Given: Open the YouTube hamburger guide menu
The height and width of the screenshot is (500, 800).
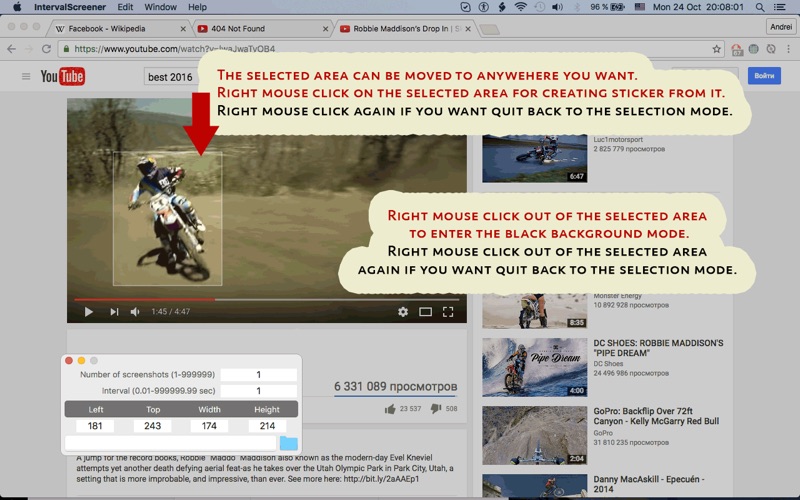Looking at the screenshot, I should [26, 77].
